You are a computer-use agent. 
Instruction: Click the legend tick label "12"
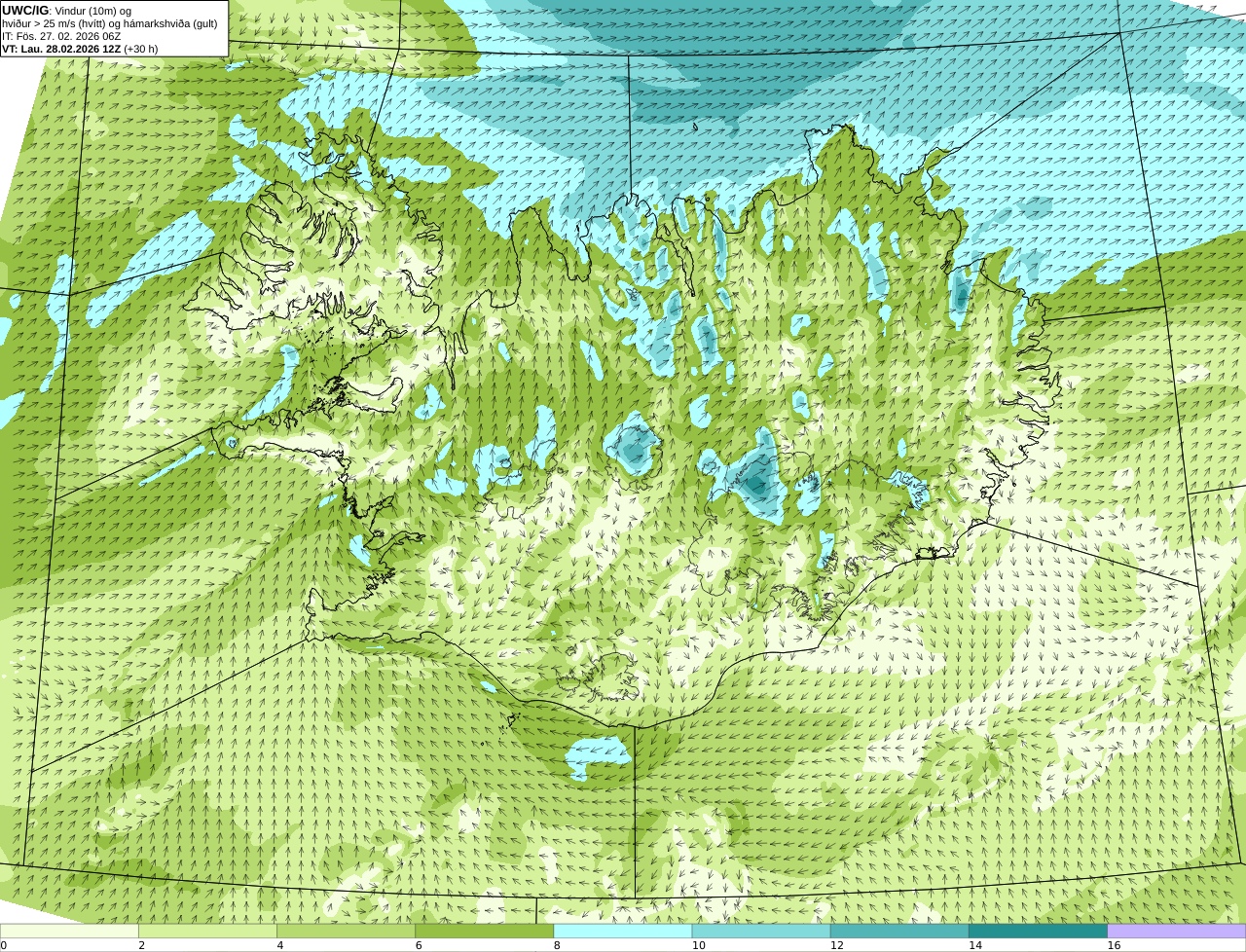(x=836, y=945)
